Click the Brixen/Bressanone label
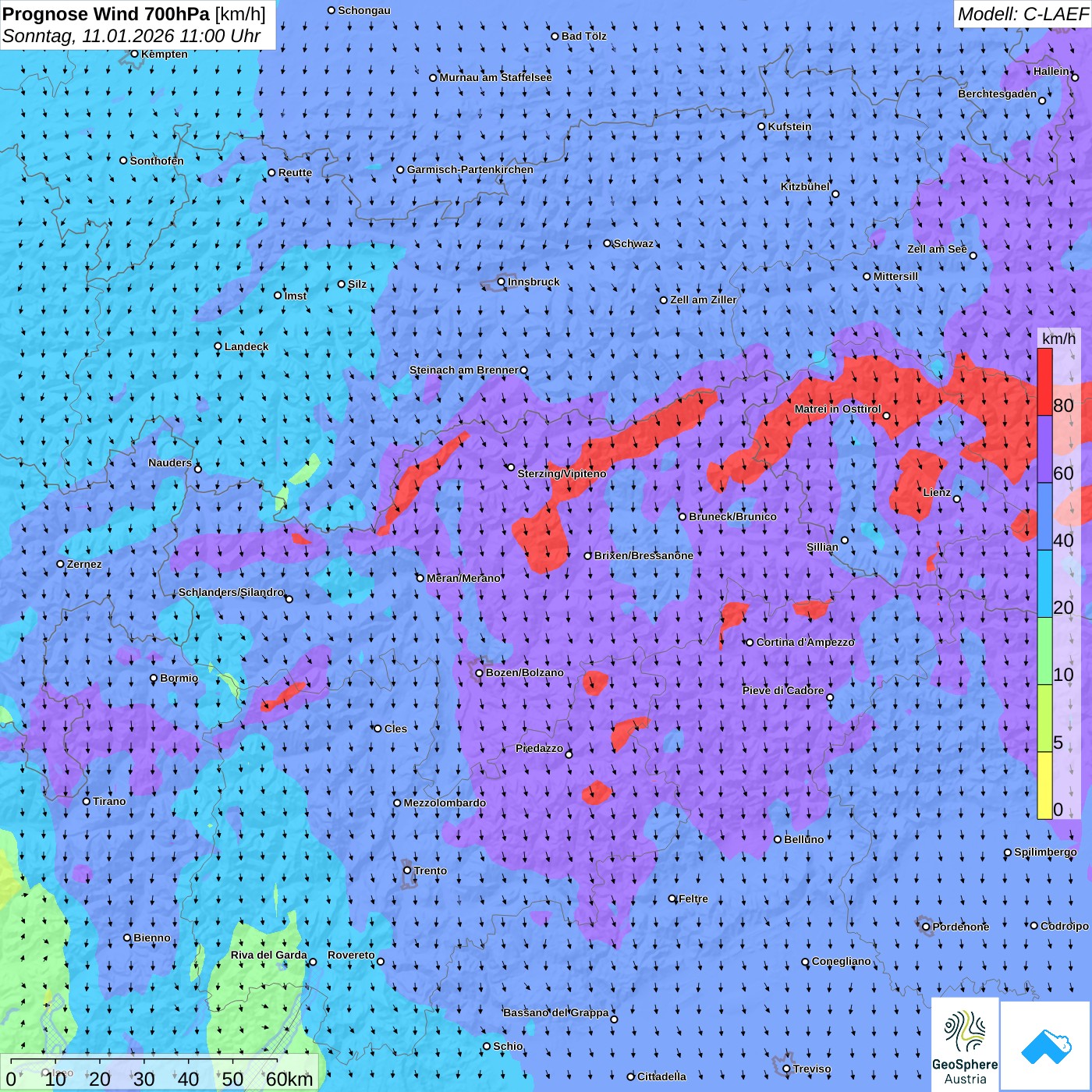1092x1092 pixels. pos(643,555)
